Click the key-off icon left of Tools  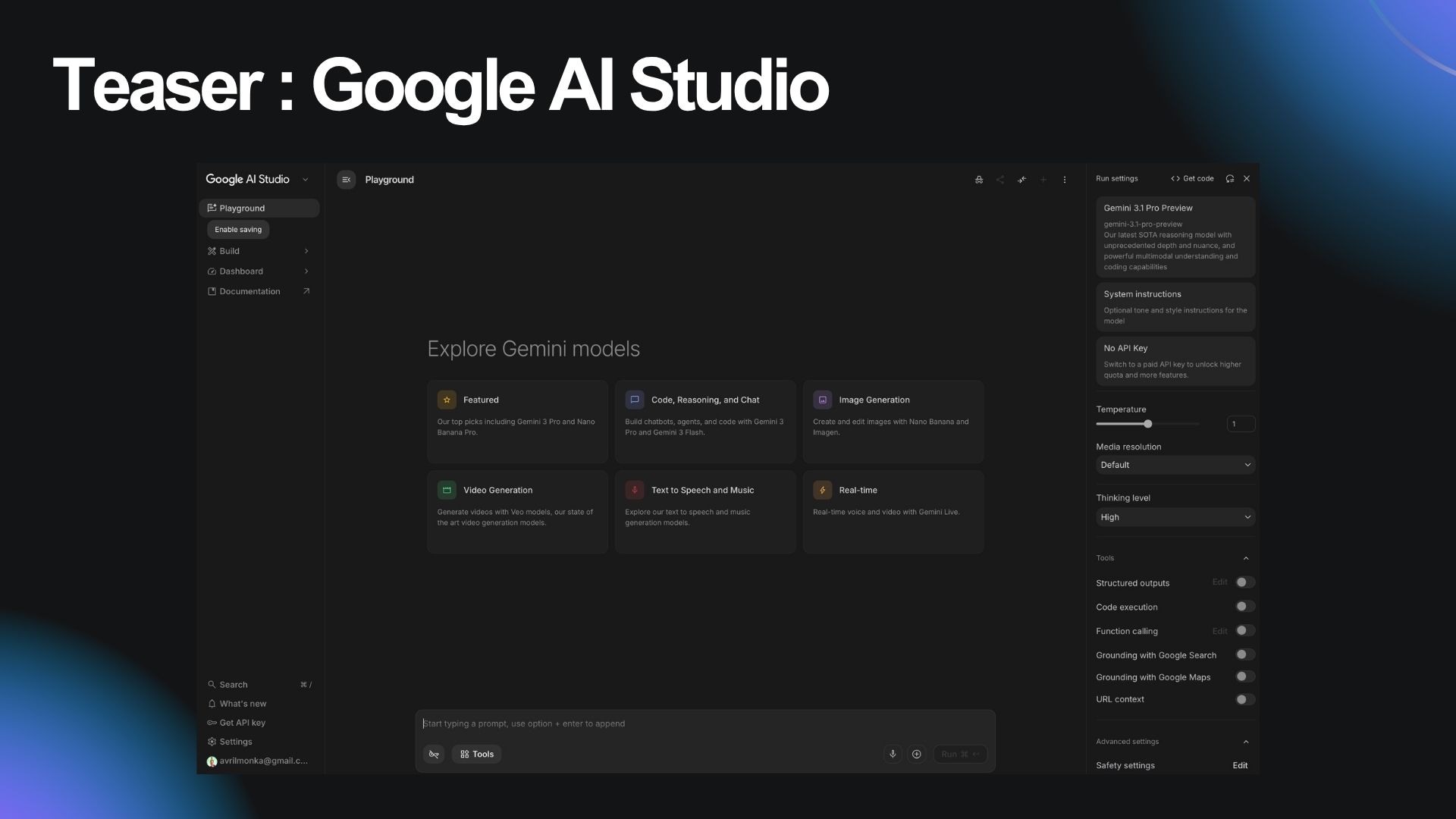pos(434,754)
